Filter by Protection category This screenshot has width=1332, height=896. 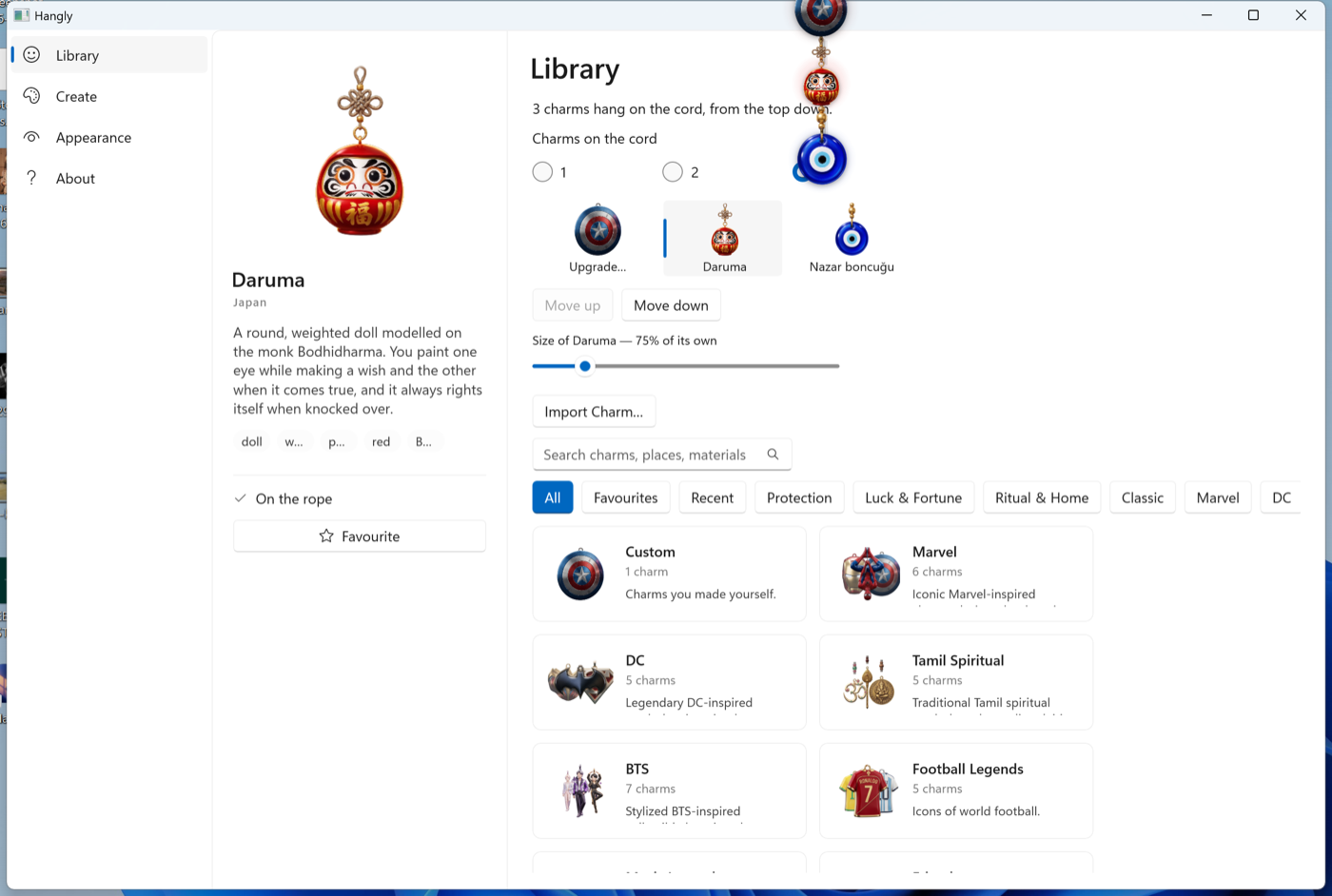[799, 497]
